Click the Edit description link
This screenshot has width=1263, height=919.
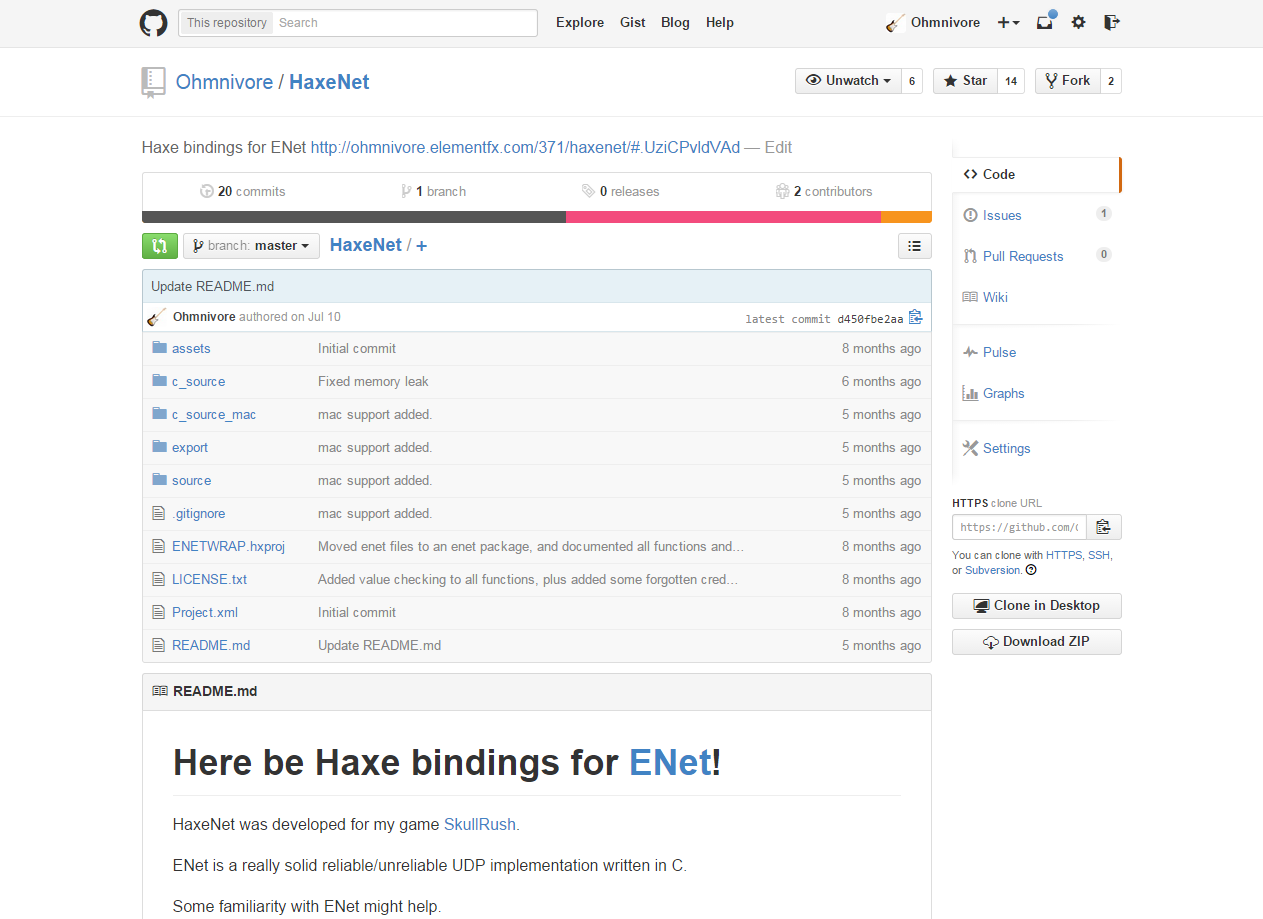click(x=778, y=147)
